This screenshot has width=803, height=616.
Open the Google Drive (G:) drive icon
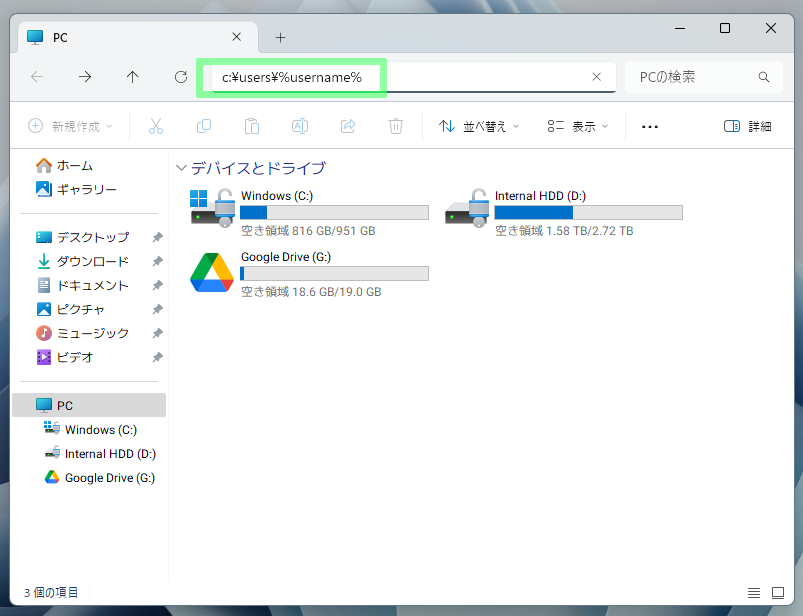pos(212,273)
